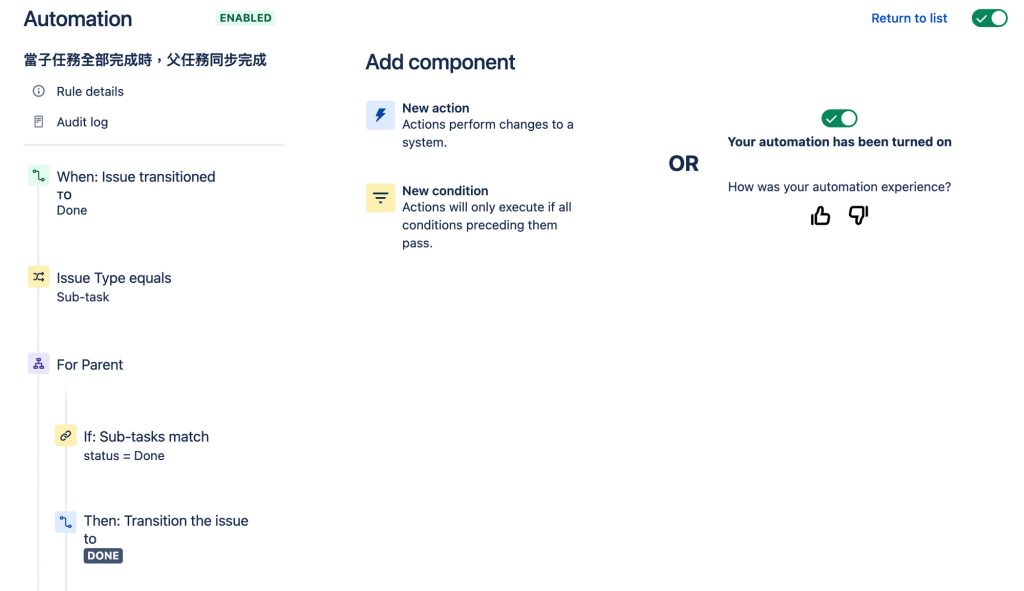
Task: Click the New action lightning bolt icon
Action: [x=380, y=116]
